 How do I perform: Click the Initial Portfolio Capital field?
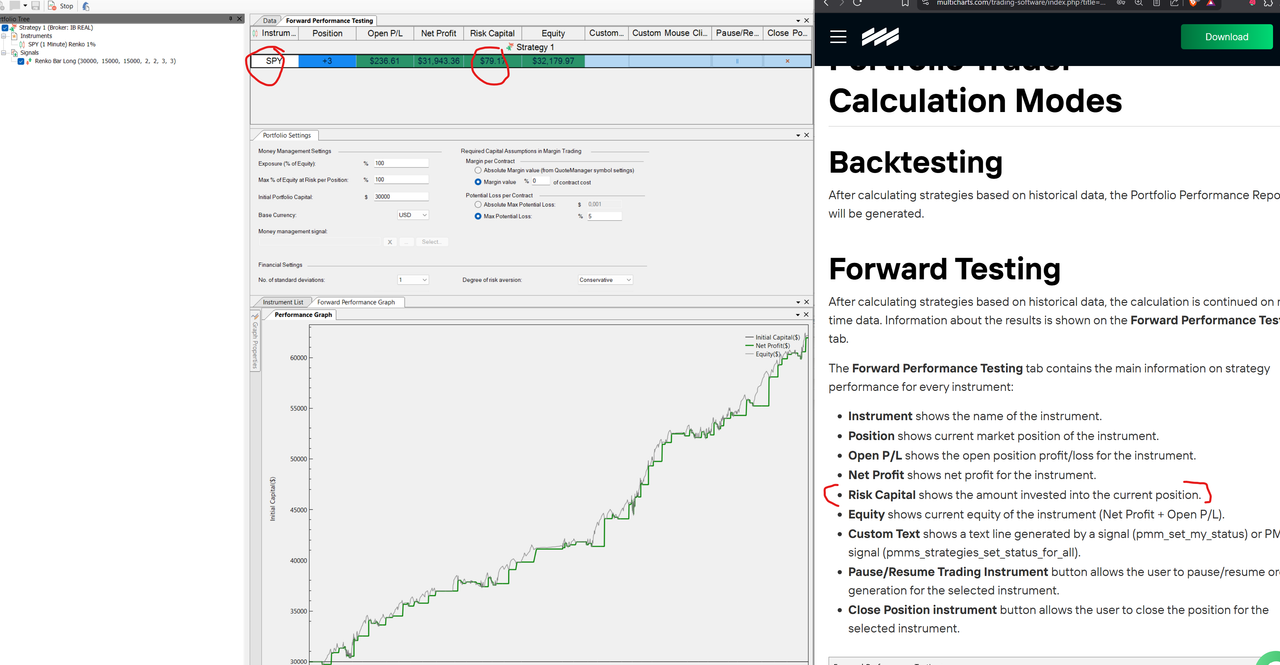(x=401, y=197)
